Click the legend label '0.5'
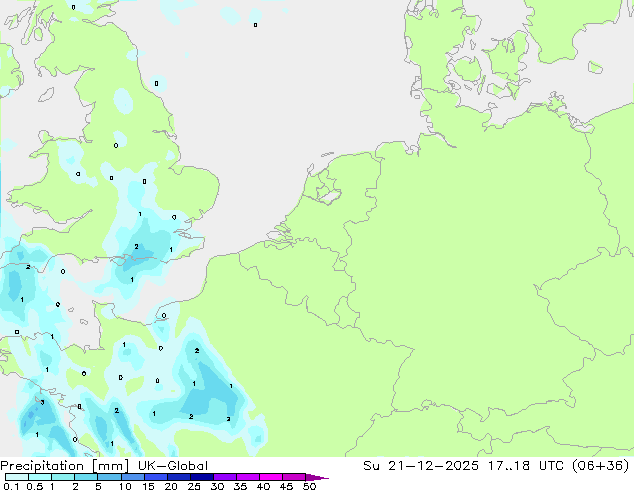Viewport: 634px width, 490px height. (34, 486)
